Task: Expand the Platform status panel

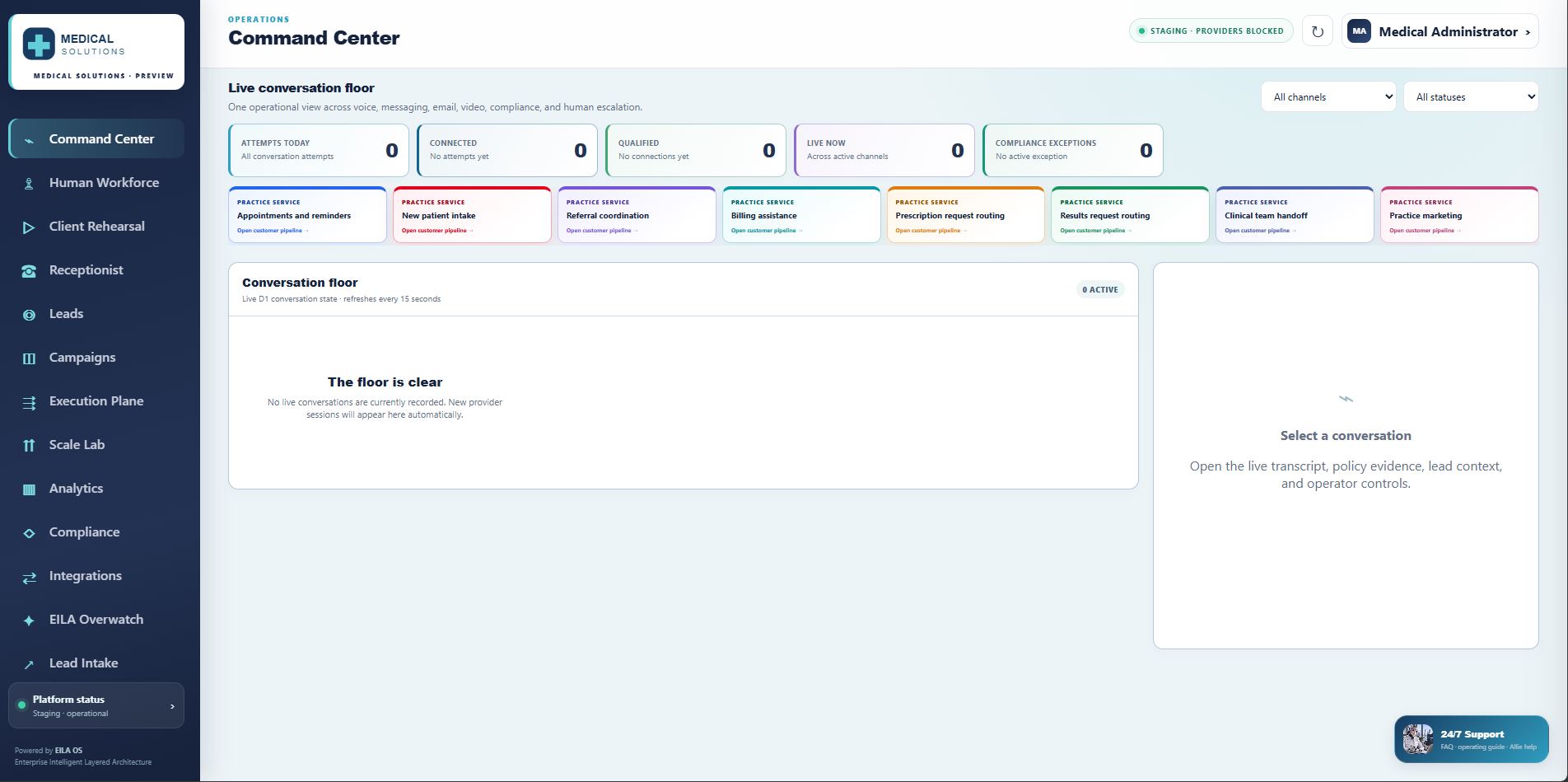Action: [96, 705]
